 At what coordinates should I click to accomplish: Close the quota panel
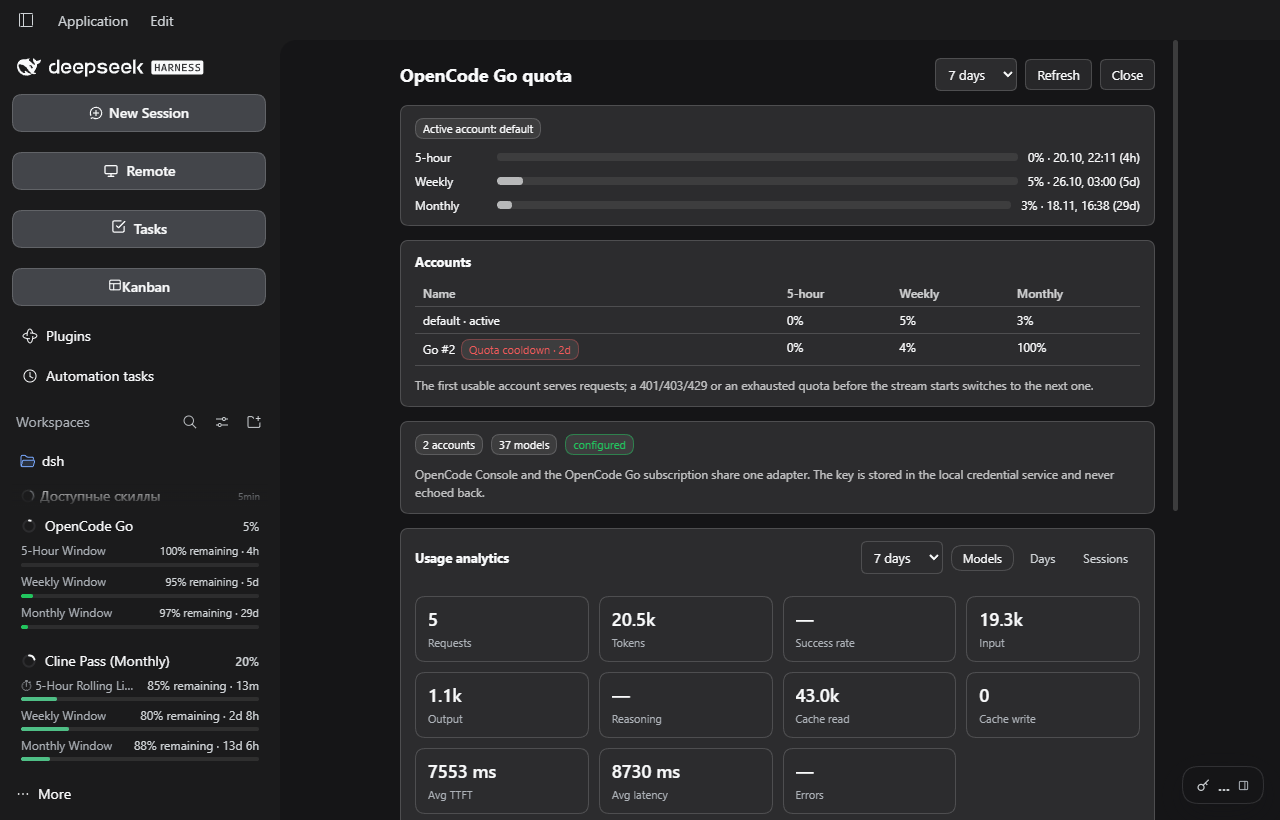(1127, 75)
